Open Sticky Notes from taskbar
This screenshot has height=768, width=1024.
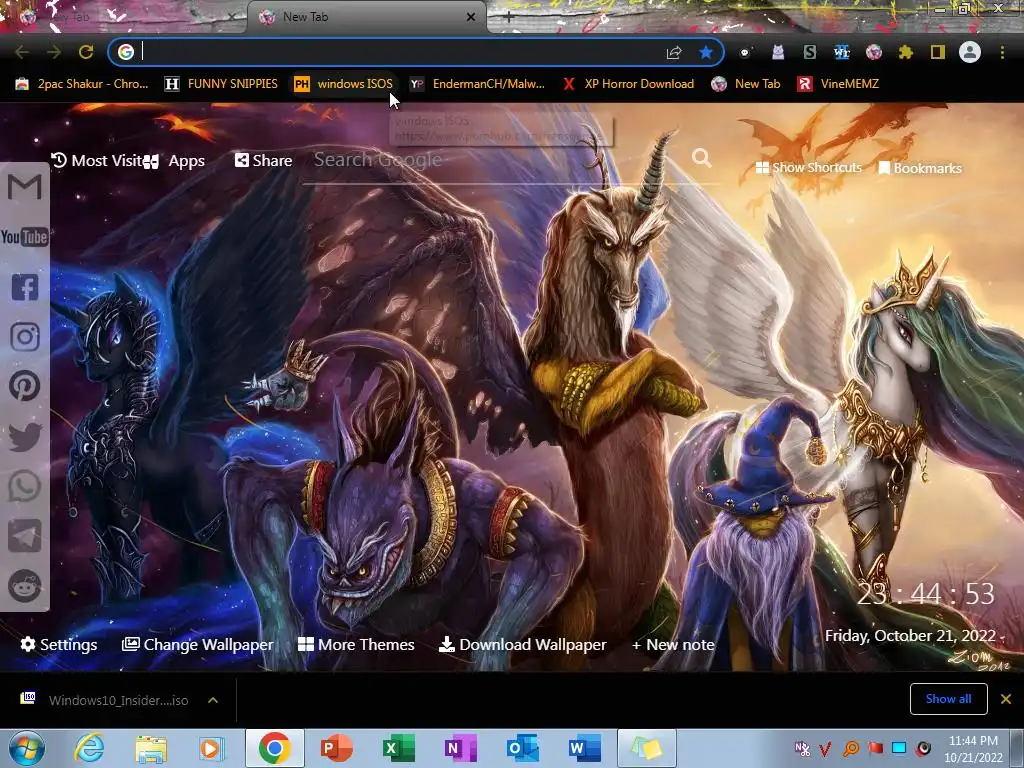tap(647, 748)
